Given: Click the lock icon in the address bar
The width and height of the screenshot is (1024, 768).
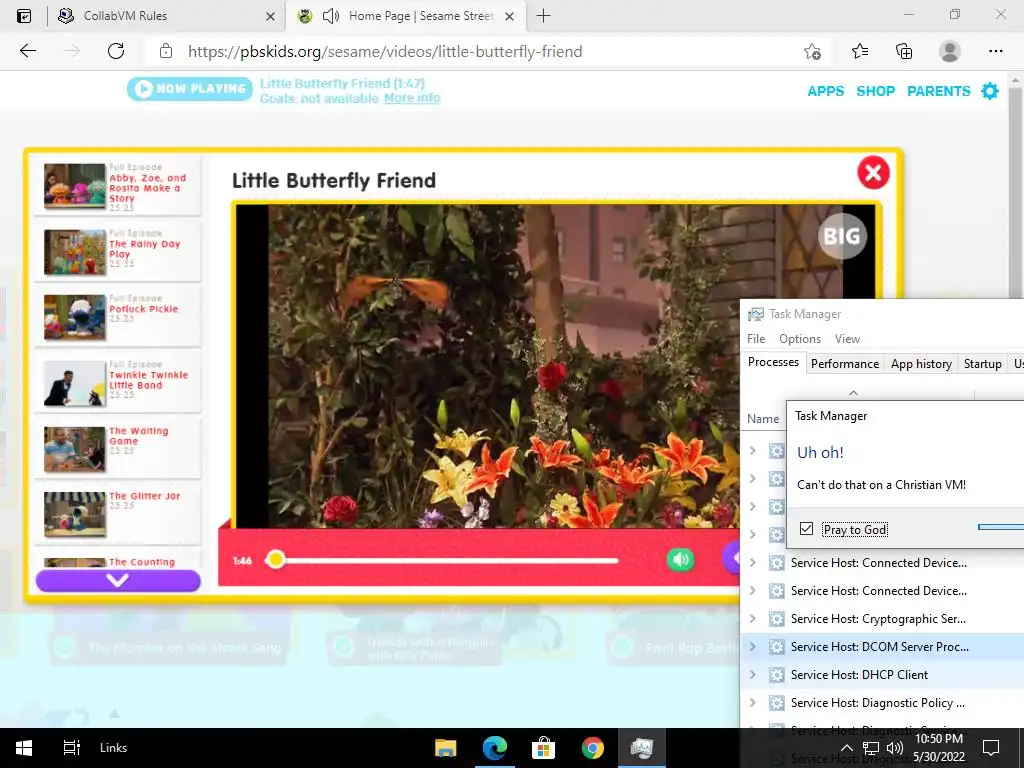Looking at the screenshot, I should (166, 51).
